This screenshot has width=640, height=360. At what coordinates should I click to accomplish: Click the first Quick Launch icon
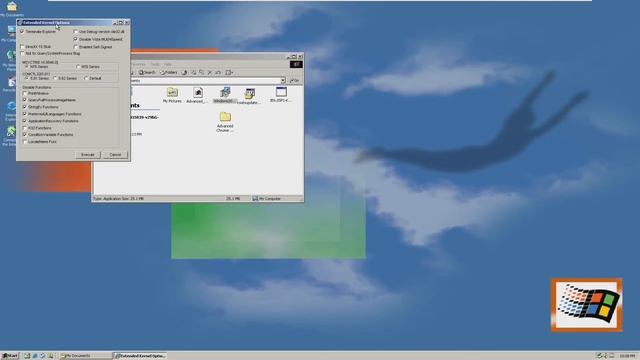27,356
